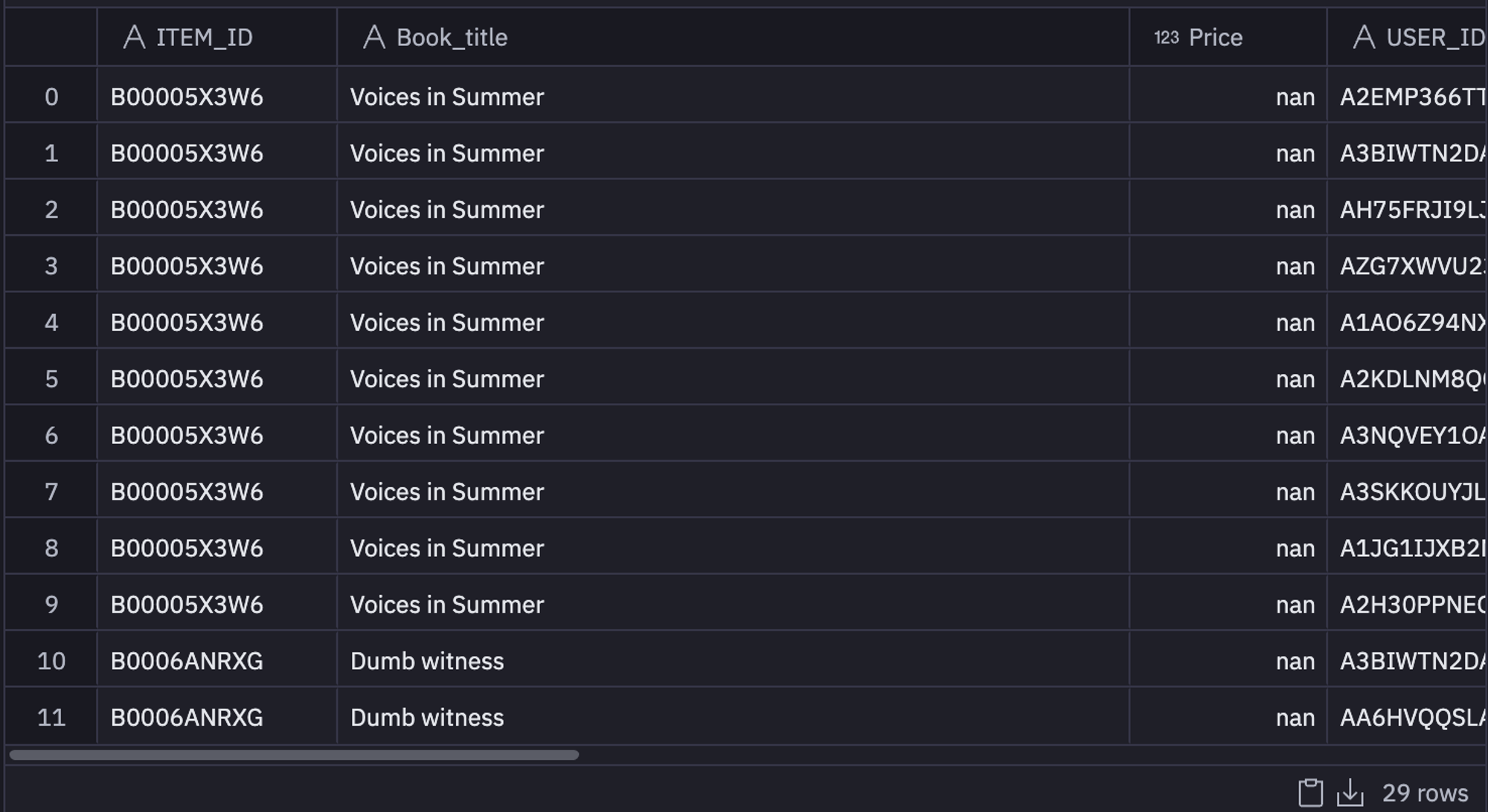Click the USER_ID column header
The width and height of the screenshot is (1488, 812).
click(1408, 37)
